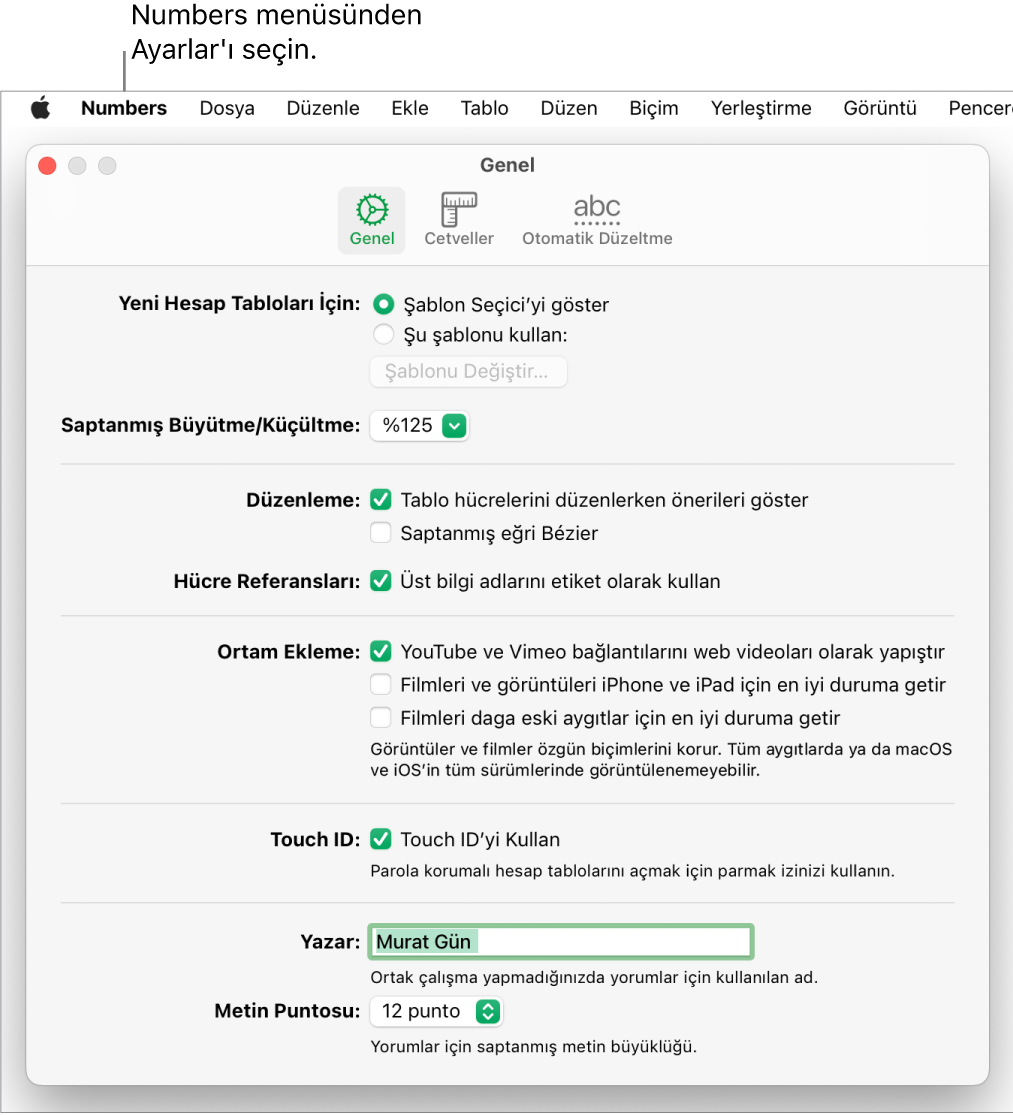Open the %125 zoom dropdown
Image resolution: width=1013 pixels, height=1115 pixels.
coord(419,425)
